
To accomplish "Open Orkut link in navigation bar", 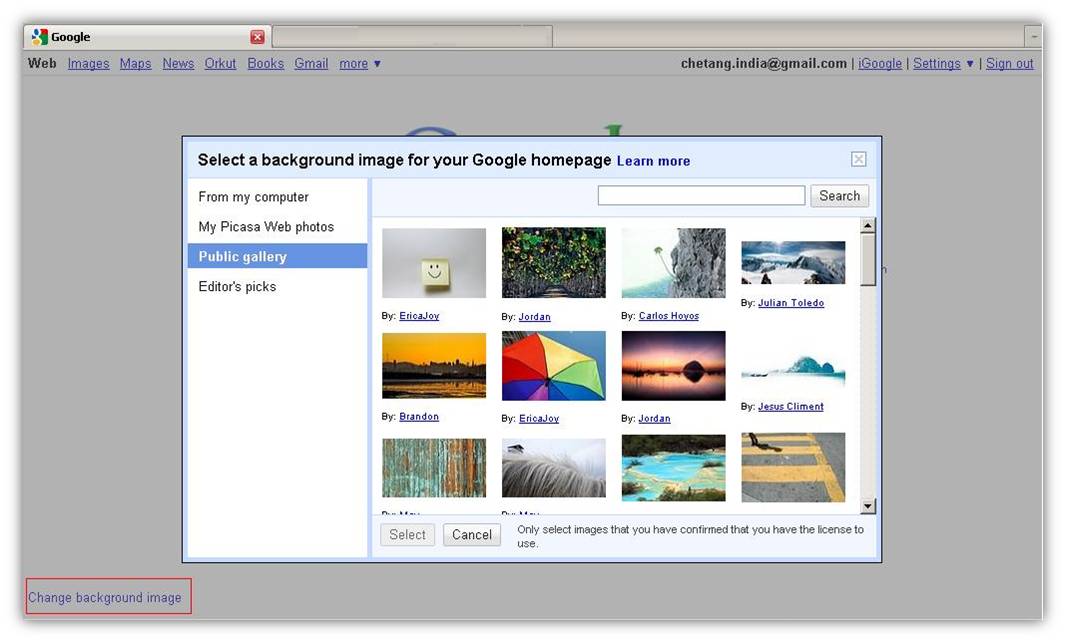I will pos(220,63).
